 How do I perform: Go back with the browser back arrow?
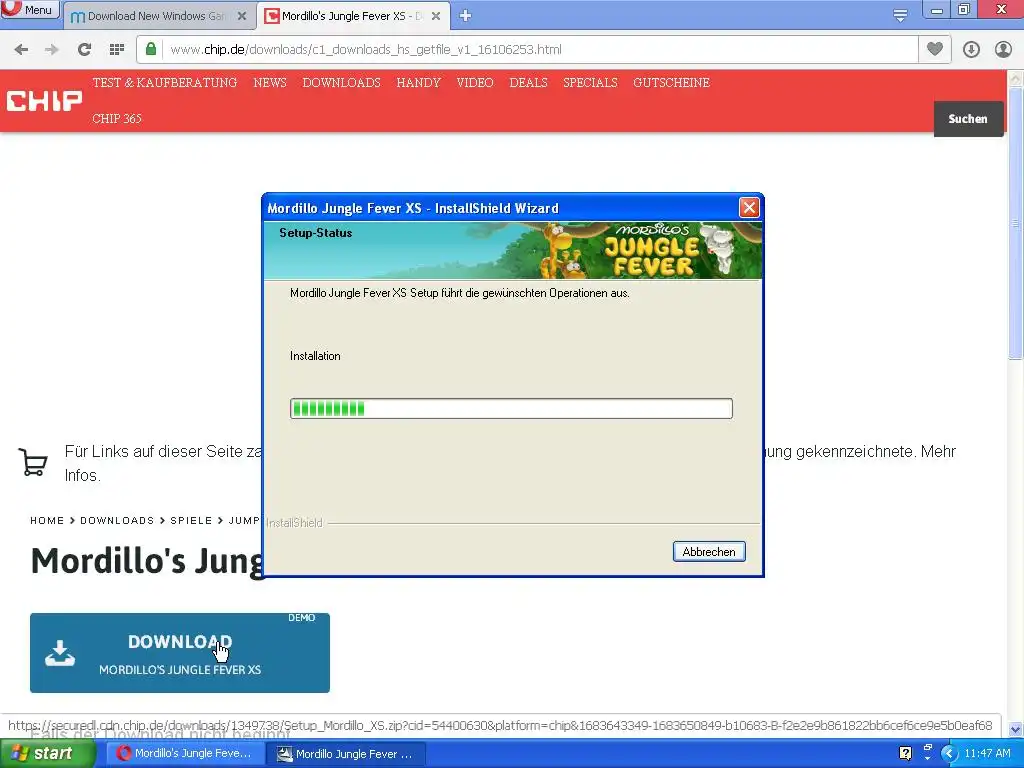click(x=21, y=50)
